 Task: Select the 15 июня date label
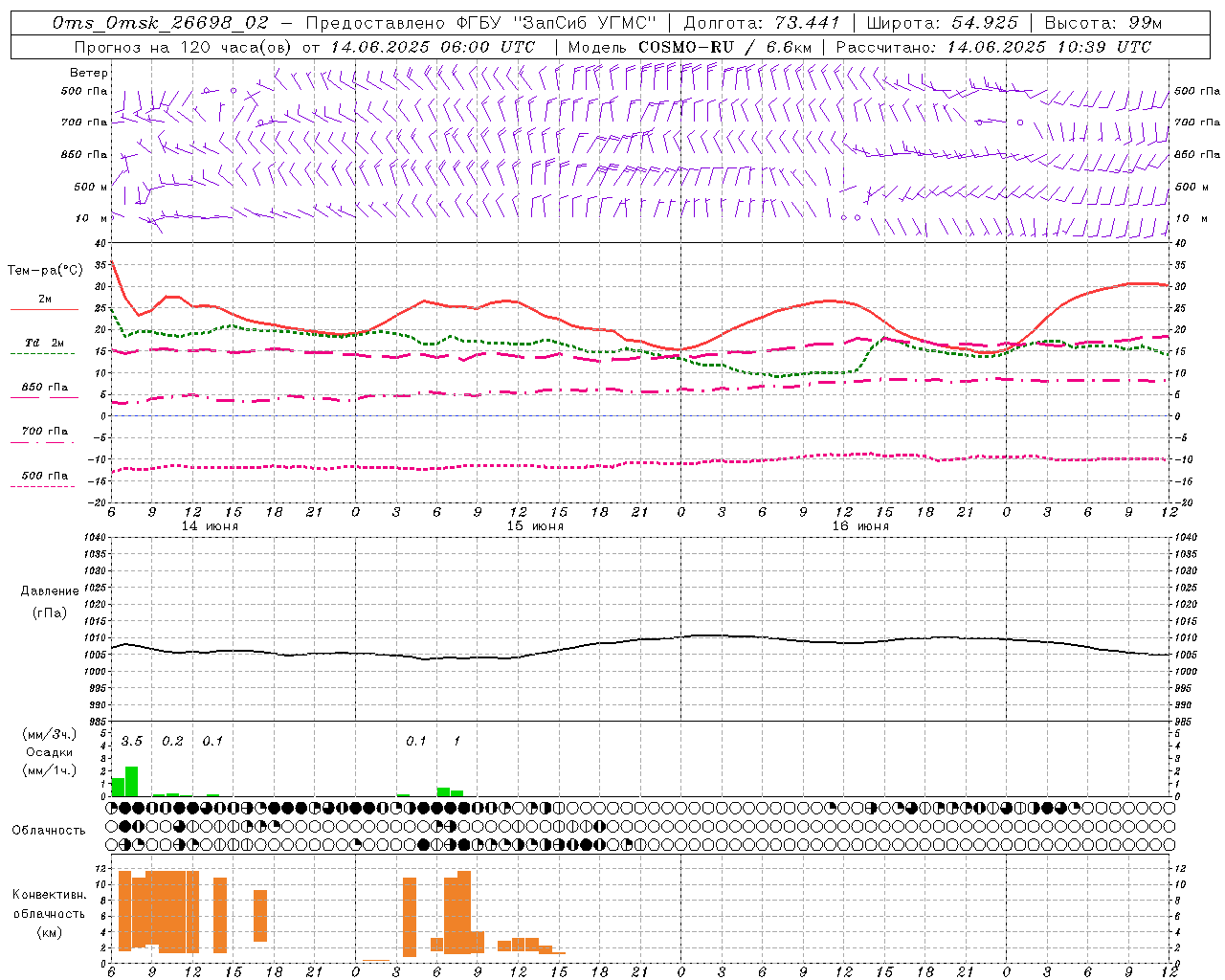[x=535, y=526]
